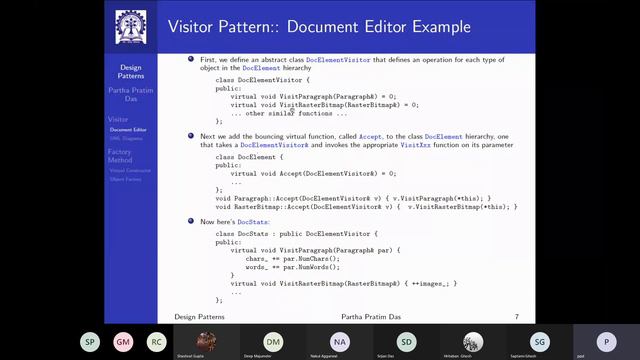Click '... other similar functions ...' line
640x360 pixels.
coord(289,113)
